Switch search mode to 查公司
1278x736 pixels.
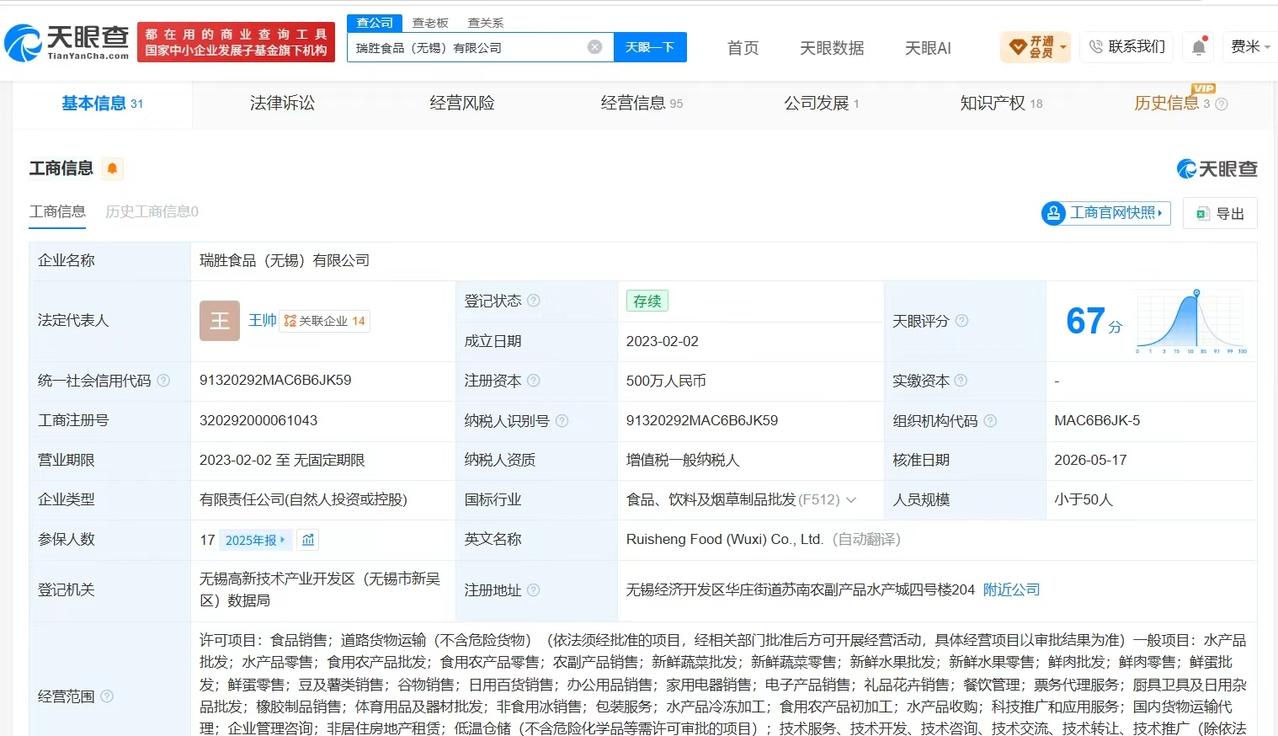[375, 22]
